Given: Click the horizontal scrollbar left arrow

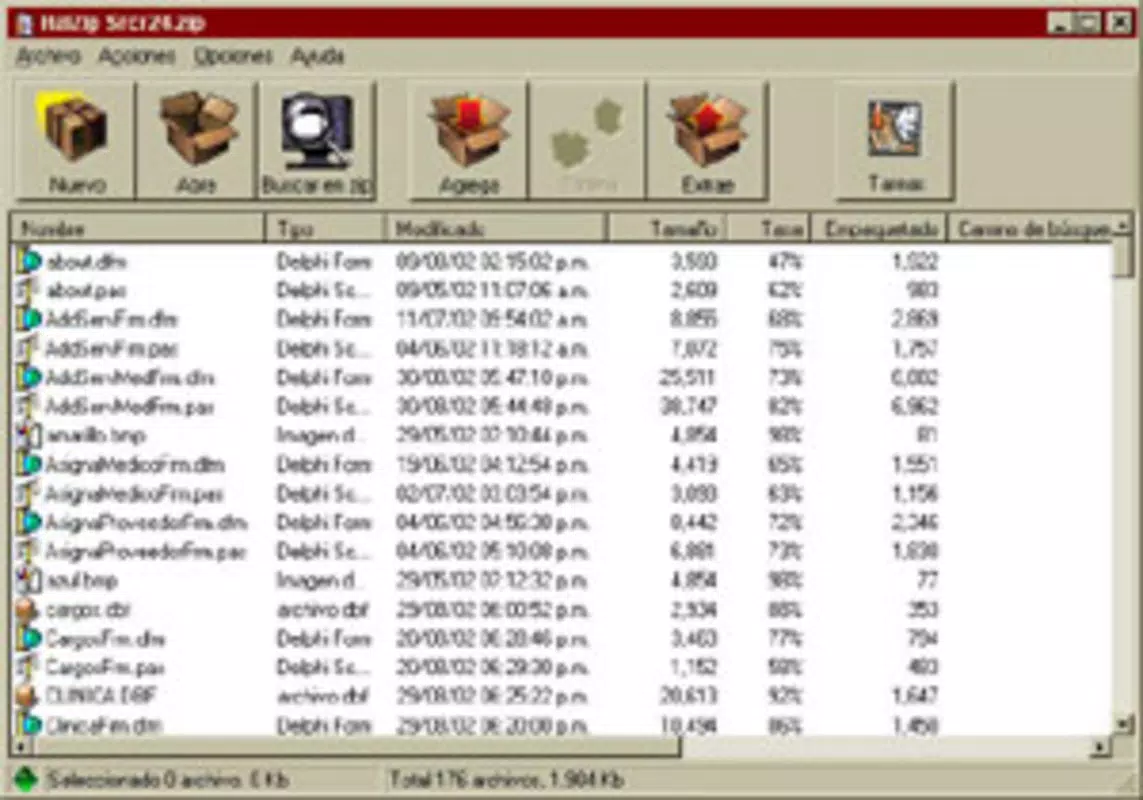Looking at the screenshot, I should (x=22, y=747).
